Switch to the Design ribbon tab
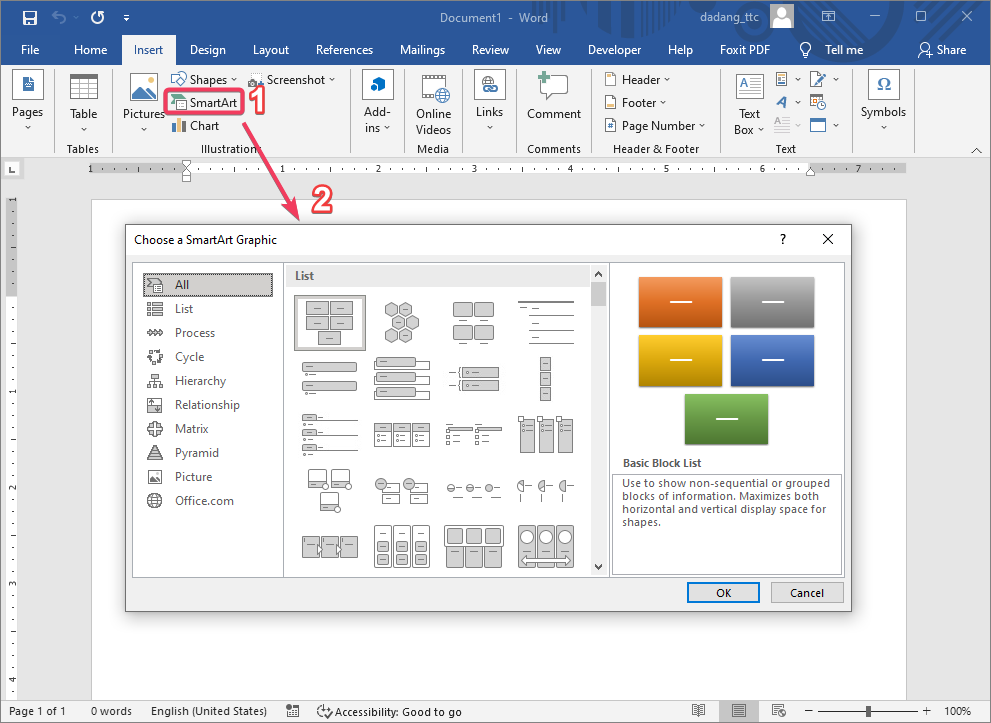This screenshot has width=991, height=723. click(x=207, y=49)
